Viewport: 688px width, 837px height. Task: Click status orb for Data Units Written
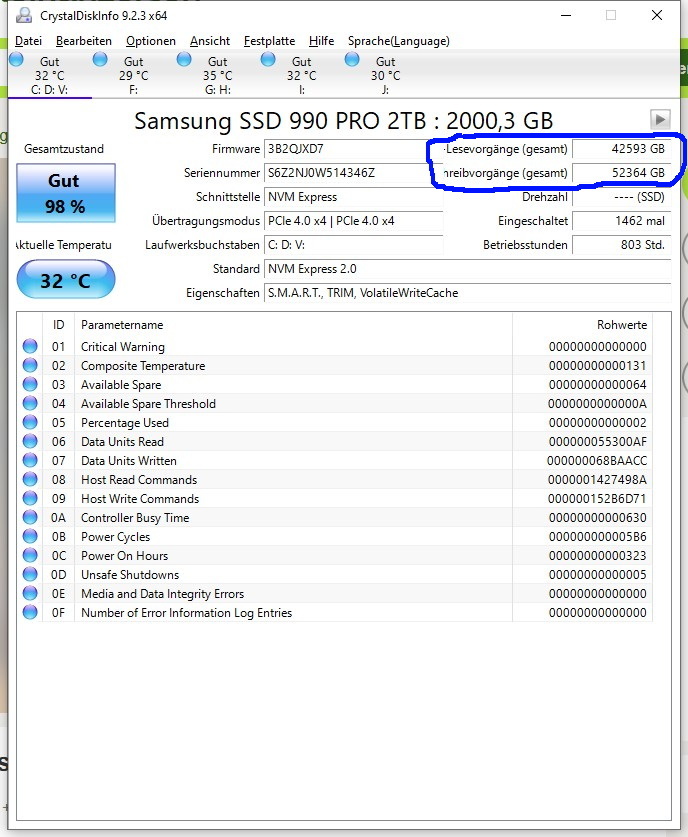point(30,460)
